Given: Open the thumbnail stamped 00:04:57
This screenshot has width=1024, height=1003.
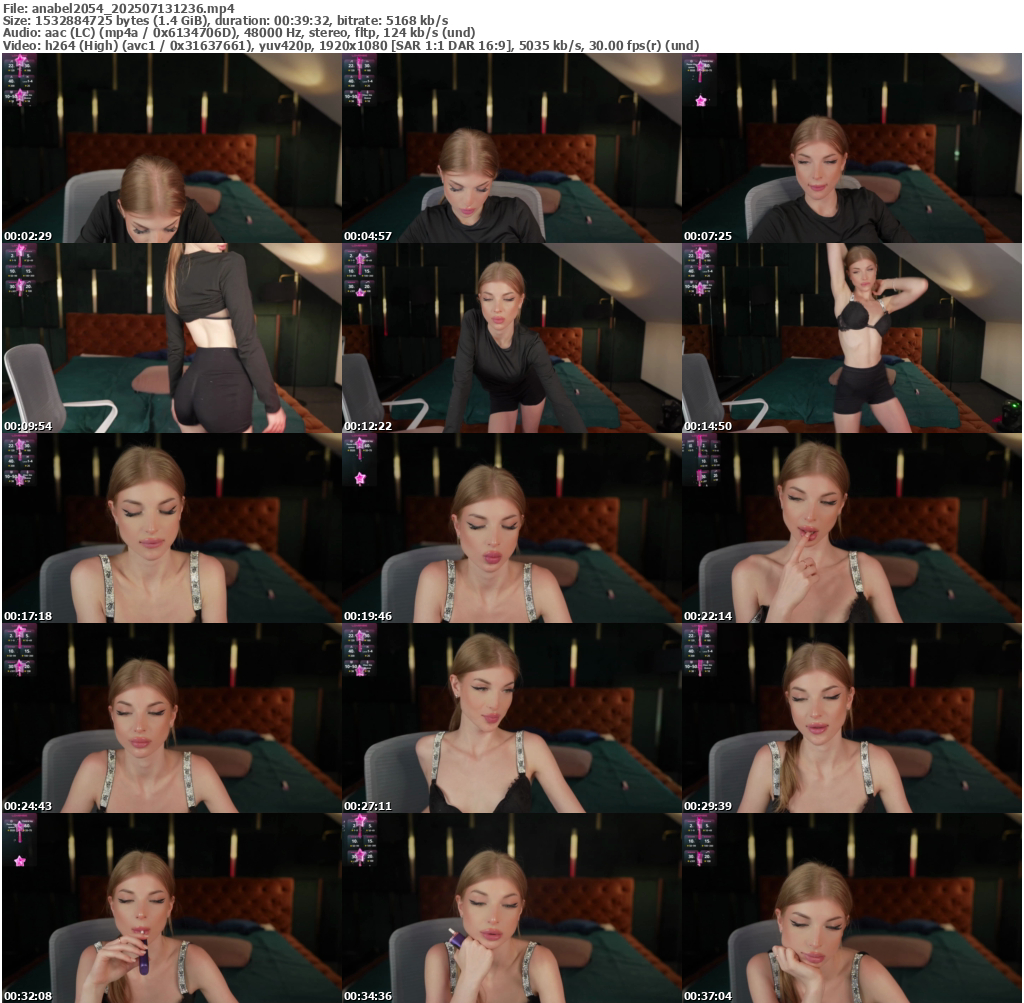Looking at the screenshot, I should click(511, 148).
